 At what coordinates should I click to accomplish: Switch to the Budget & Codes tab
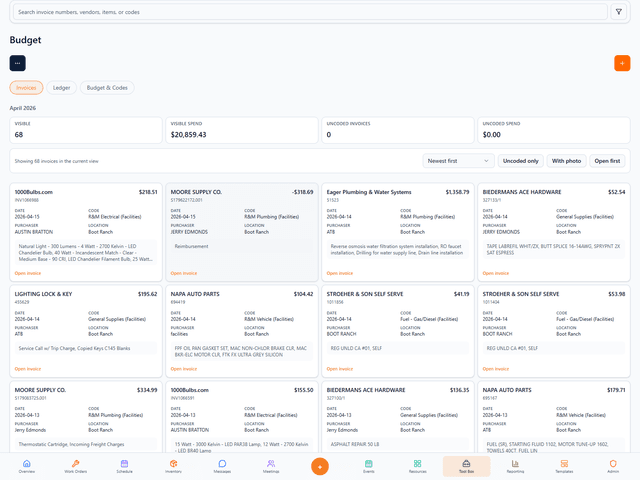pos(106,88)
